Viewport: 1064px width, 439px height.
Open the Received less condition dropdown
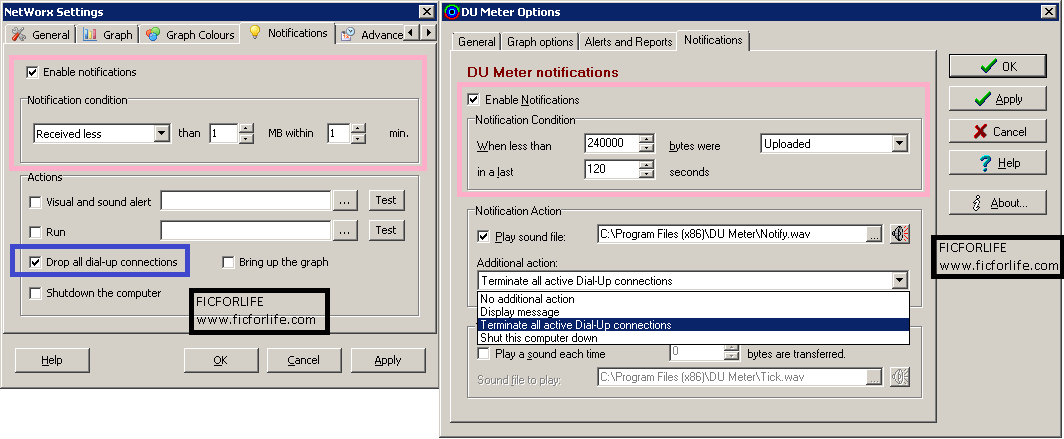pos(162,134)
